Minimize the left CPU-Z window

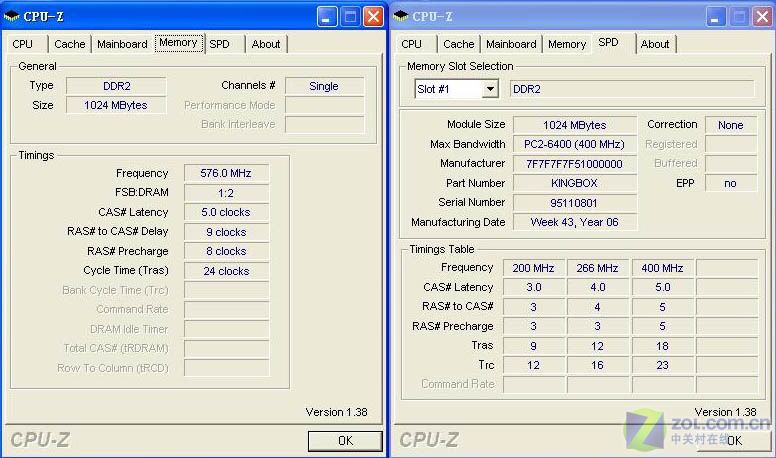click(327, 17)
